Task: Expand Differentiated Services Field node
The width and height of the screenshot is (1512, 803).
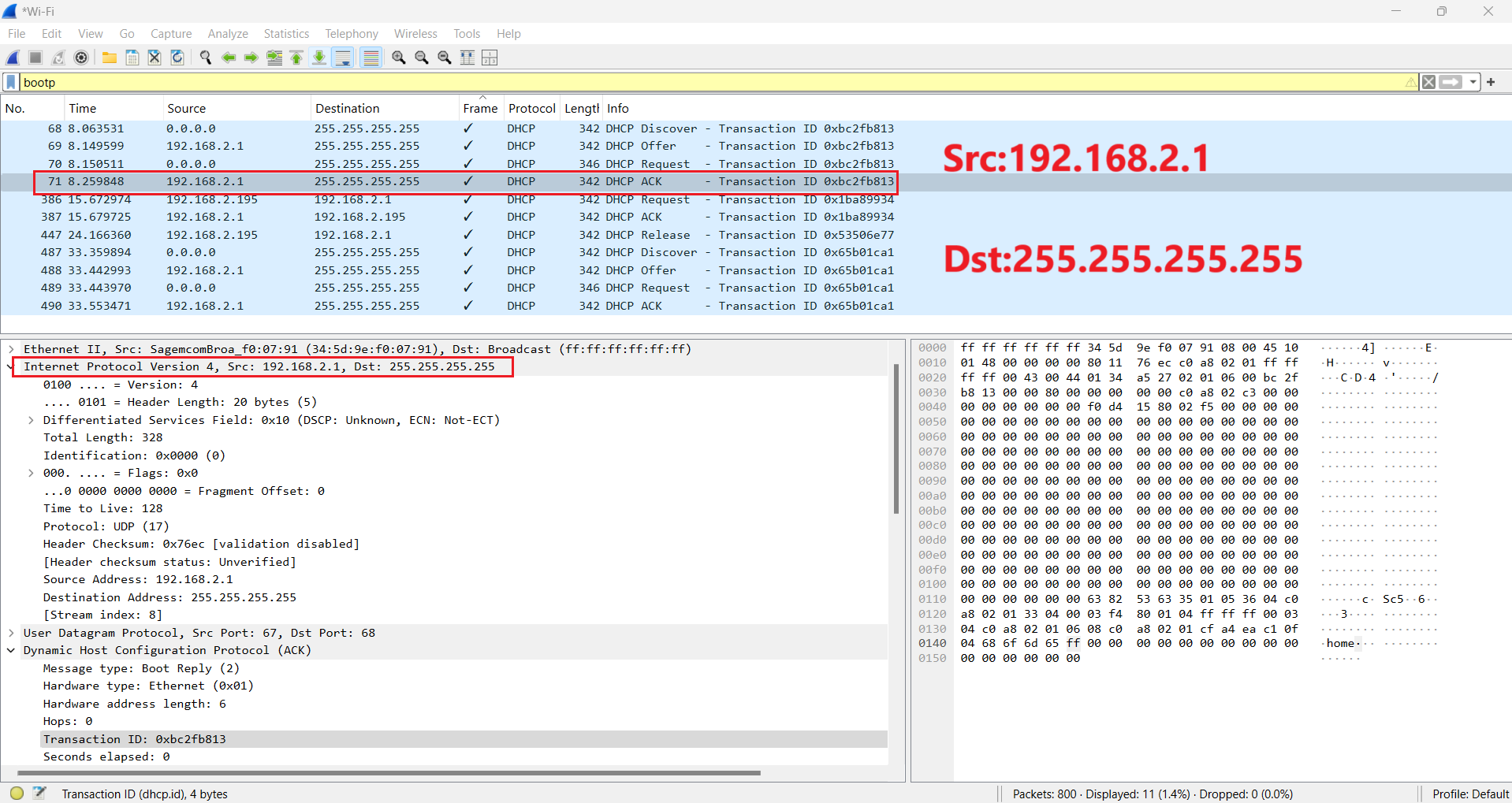Action: click(x=31, y=420)
